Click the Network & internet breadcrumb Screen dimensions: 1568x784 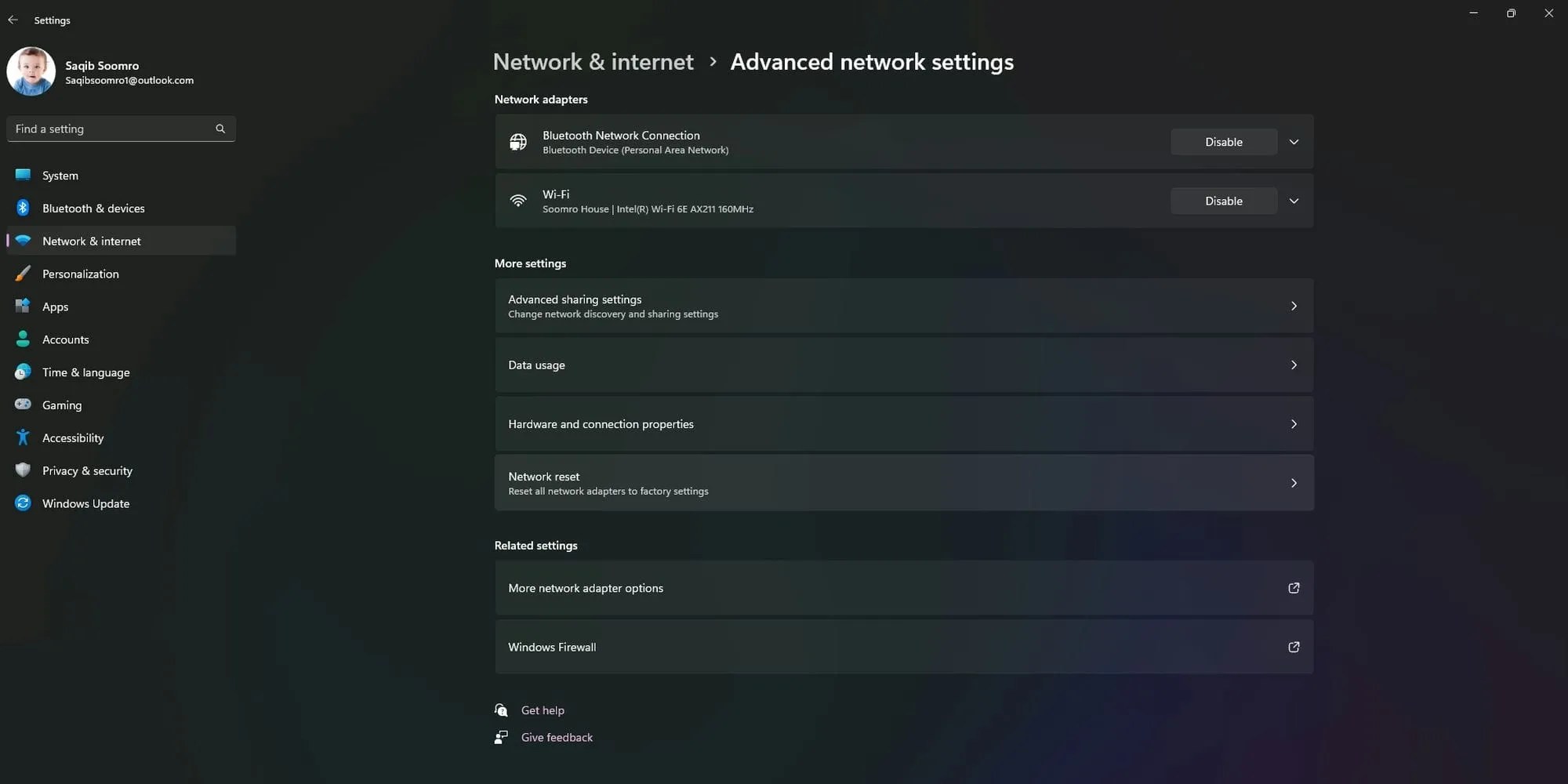593,62
